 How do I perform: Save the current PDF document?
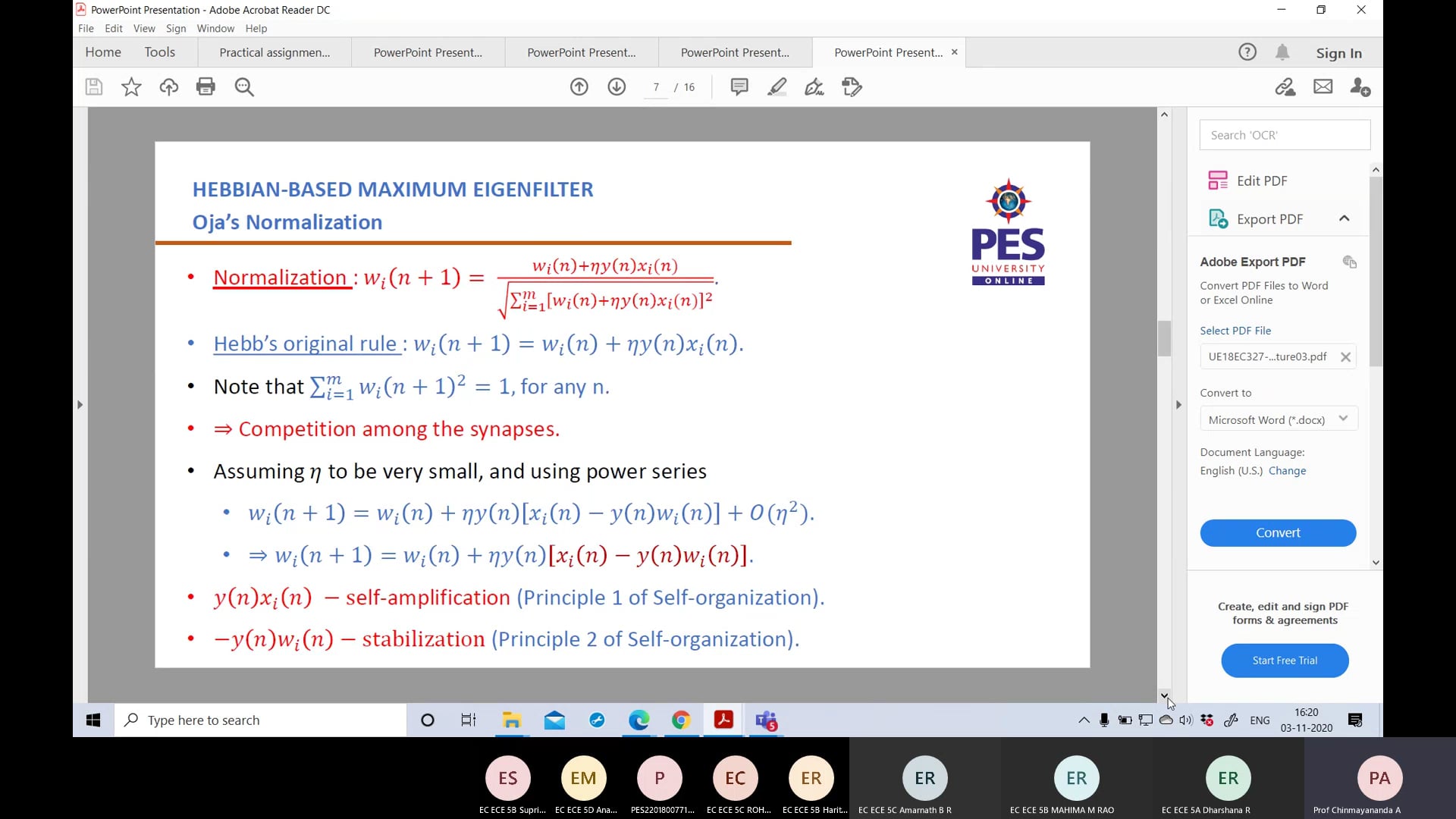click(93, 86)
